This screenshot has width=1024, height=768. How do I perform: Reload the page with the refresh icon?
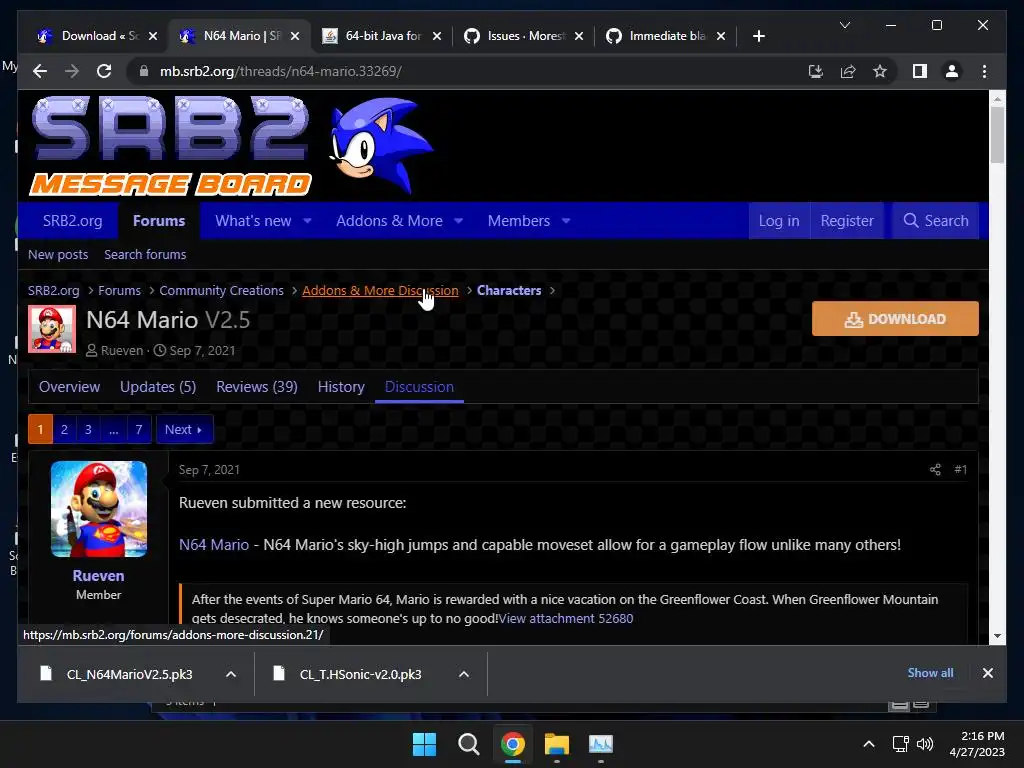(104, 71)
